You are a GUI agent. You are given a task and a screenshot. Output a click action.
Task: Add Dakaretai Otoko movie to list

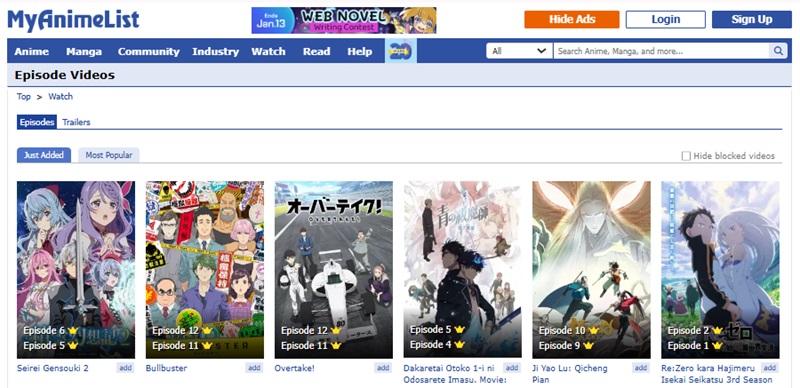tap(512, 368)
